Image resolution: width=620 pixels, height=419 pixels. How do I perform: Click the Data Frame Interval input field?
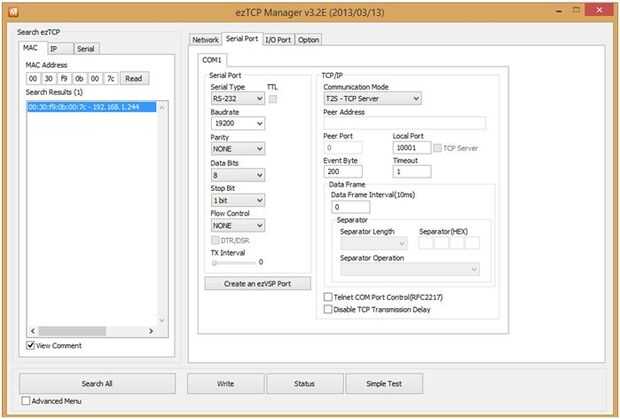pyautogui.click(x=351, y=207)
